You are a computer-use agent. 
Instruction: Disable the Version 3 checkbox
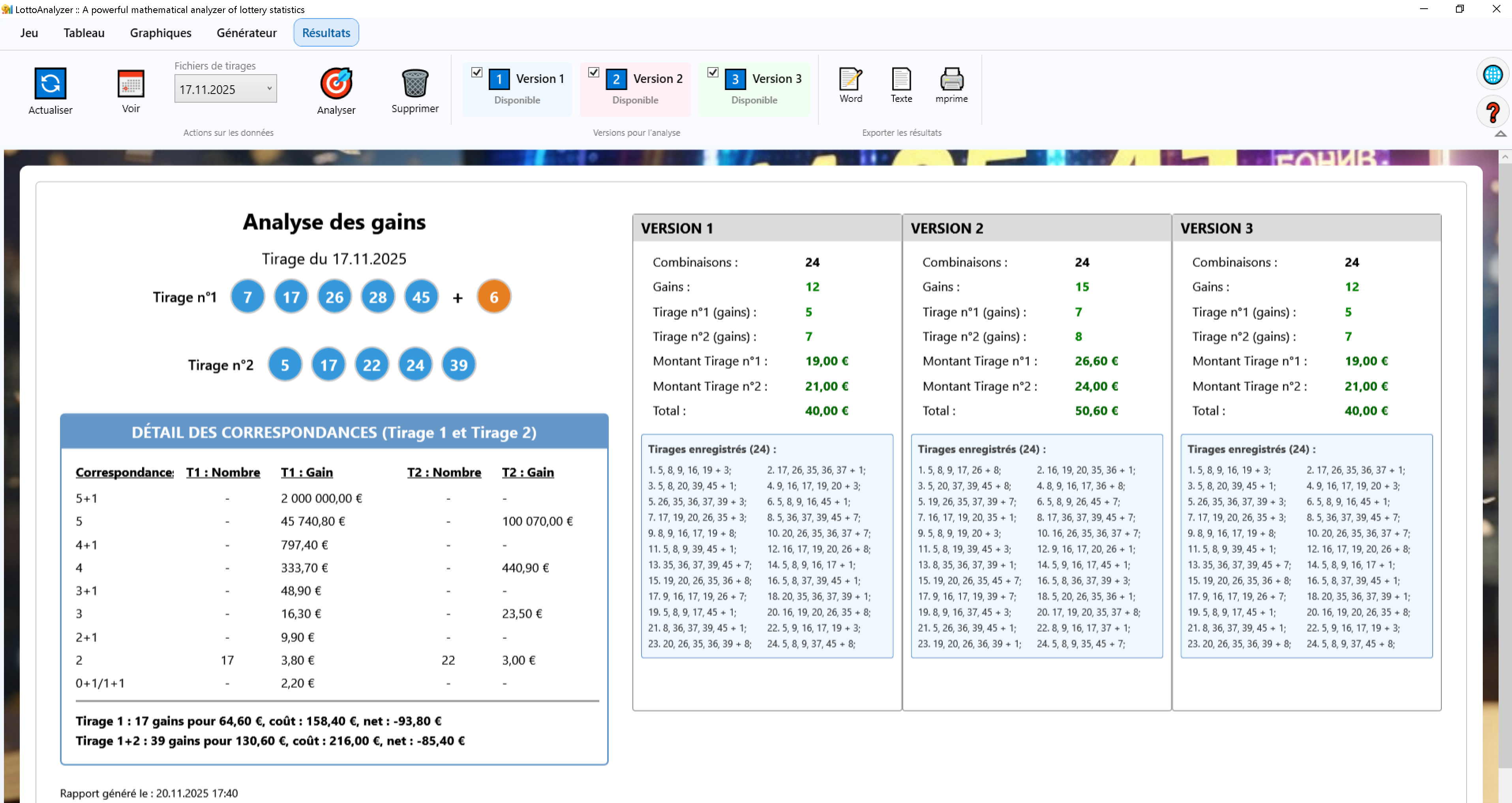713,72
